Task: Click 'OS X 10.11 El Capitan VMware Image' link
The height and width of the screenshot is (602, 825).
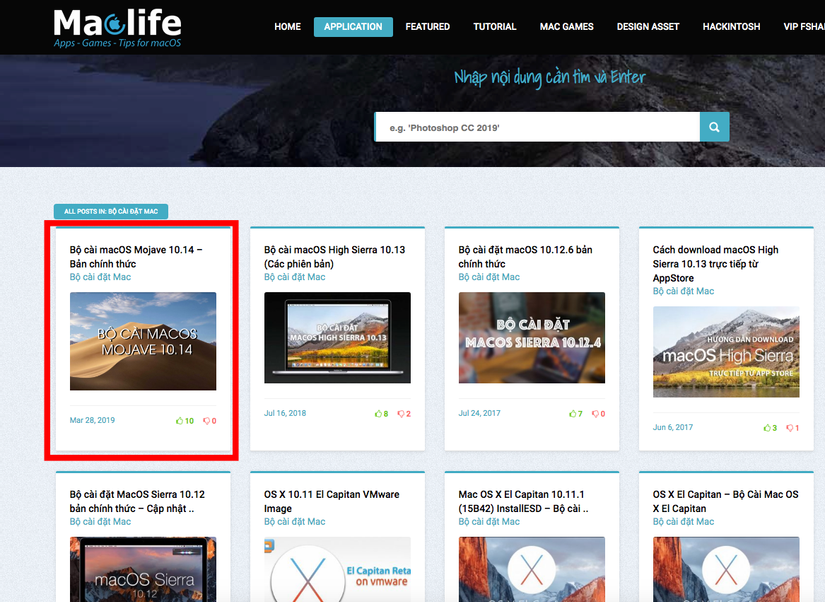Action: coord(331,501)
